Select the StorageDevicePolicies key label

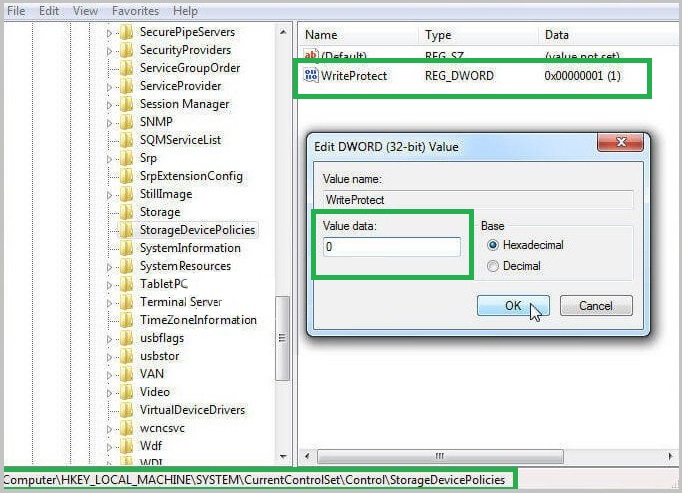tap(197, 230)
